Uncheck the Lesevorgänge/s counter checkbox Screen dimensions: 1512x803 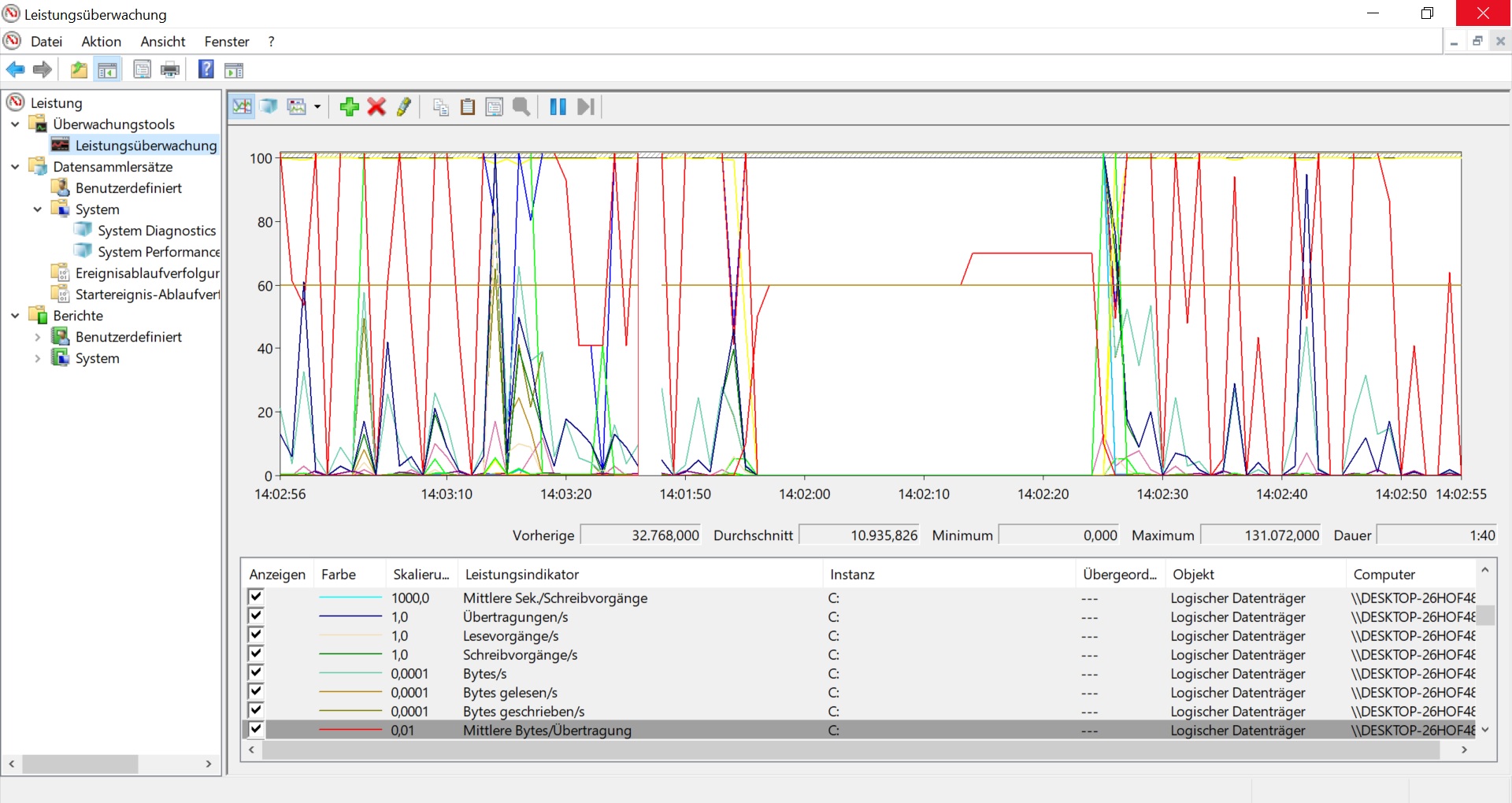pos(256,635)
